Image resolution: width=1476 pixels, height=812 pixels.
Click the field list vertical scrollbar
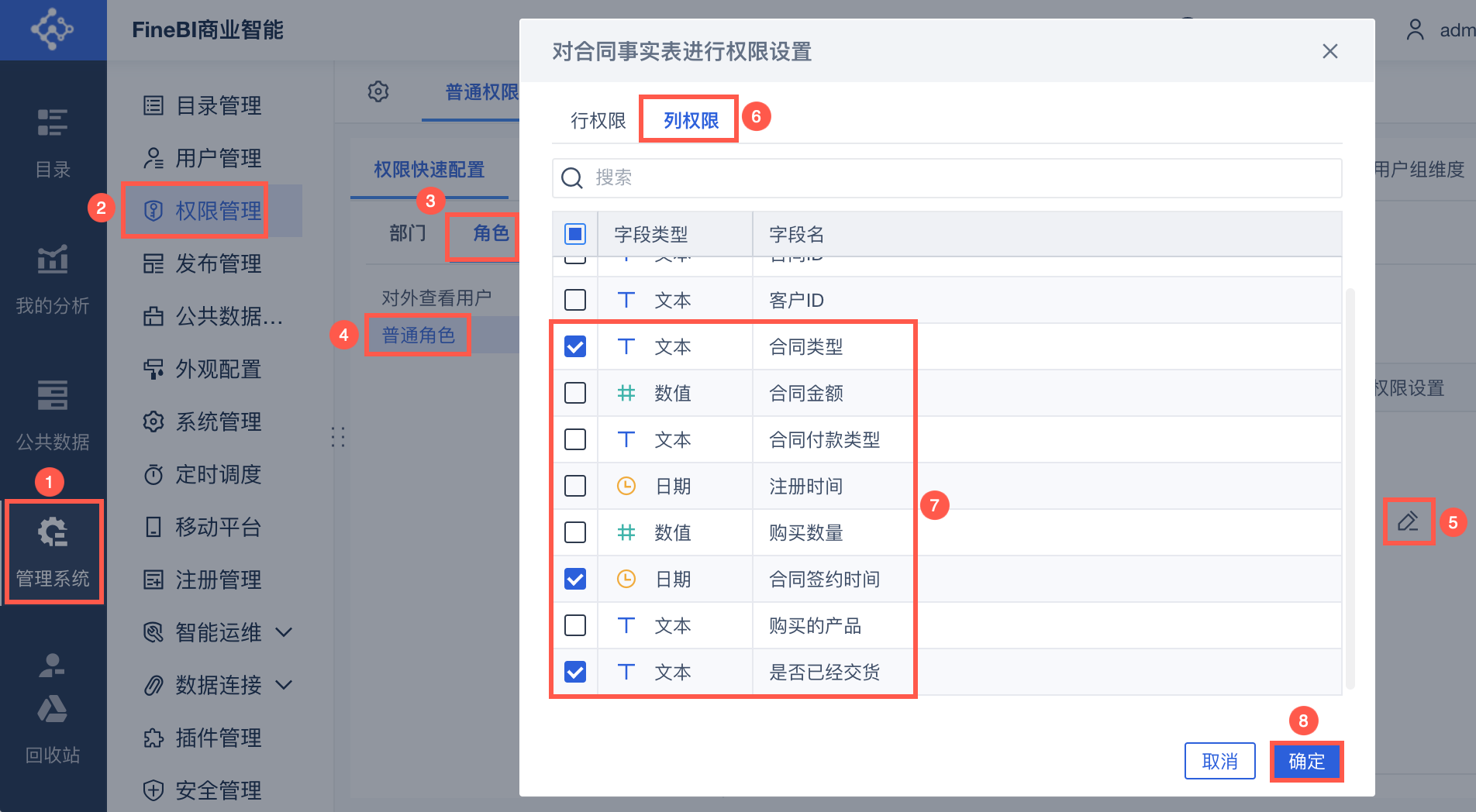pyautogui.click(x=1350, y=488)
